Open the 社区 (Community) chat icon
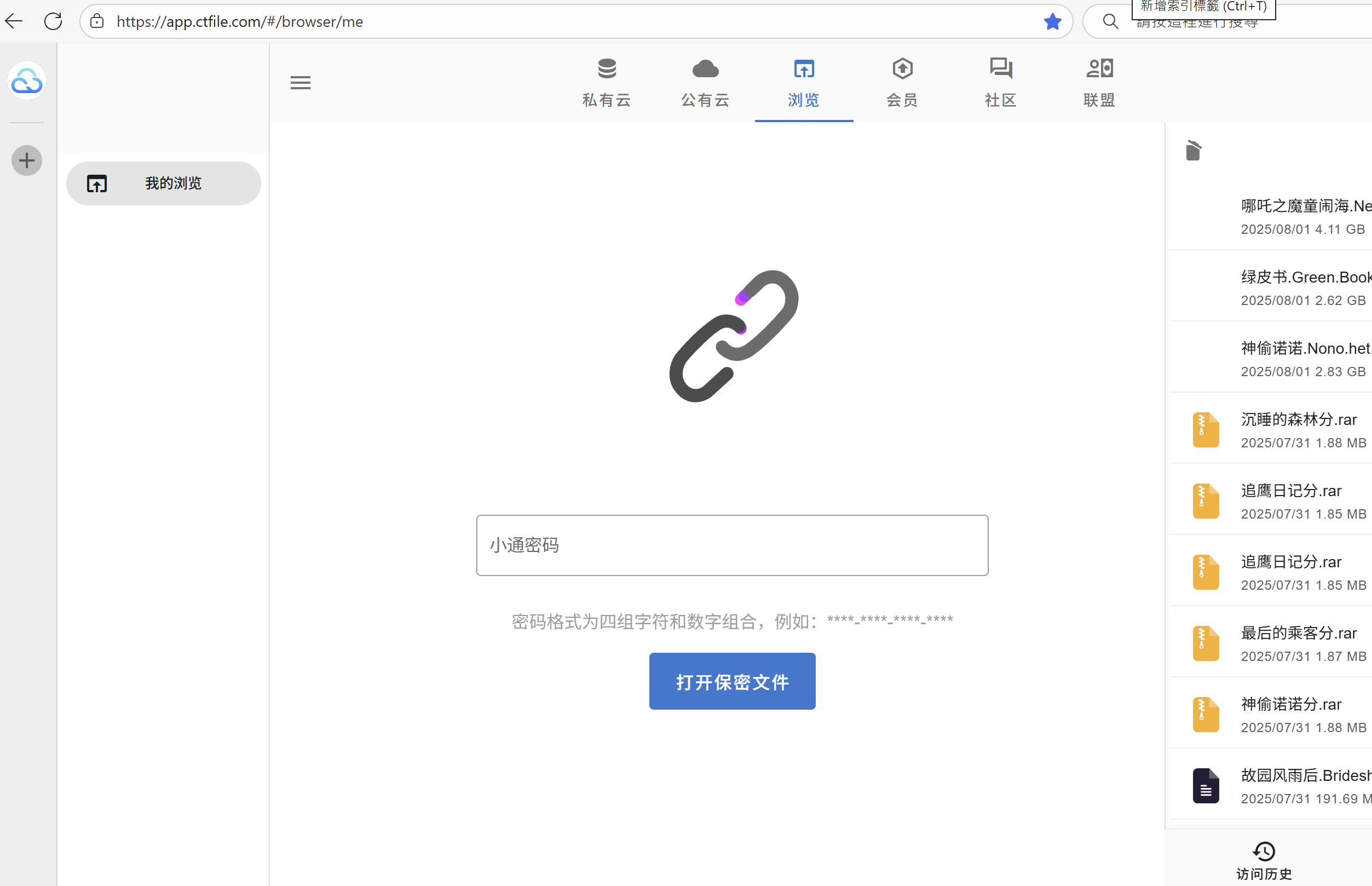Image resolution: width=1372 pixels, height=886 pixels. tap(1000, 68)
